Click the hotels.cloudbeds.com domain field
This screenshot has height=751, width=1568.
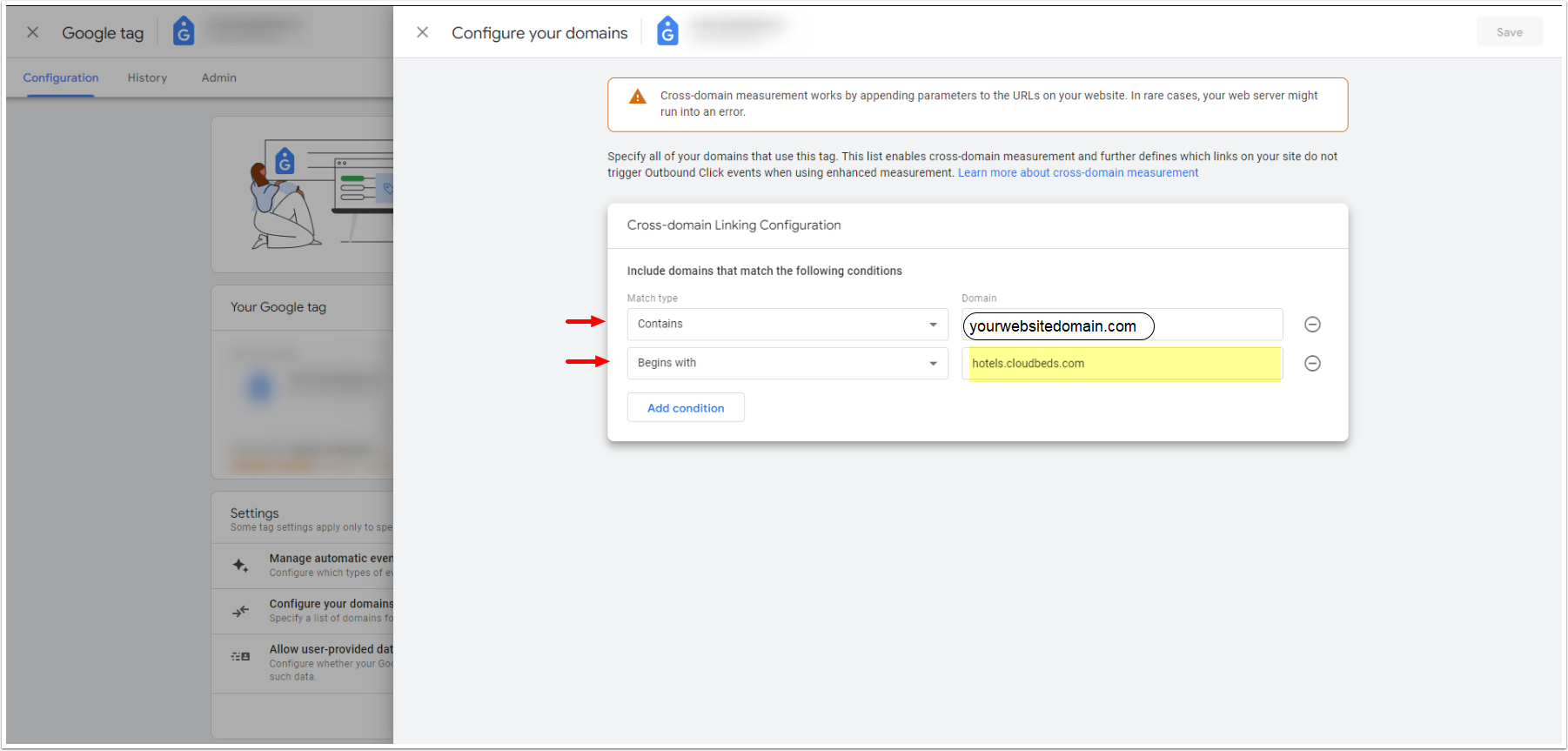tap(1122, 364)
